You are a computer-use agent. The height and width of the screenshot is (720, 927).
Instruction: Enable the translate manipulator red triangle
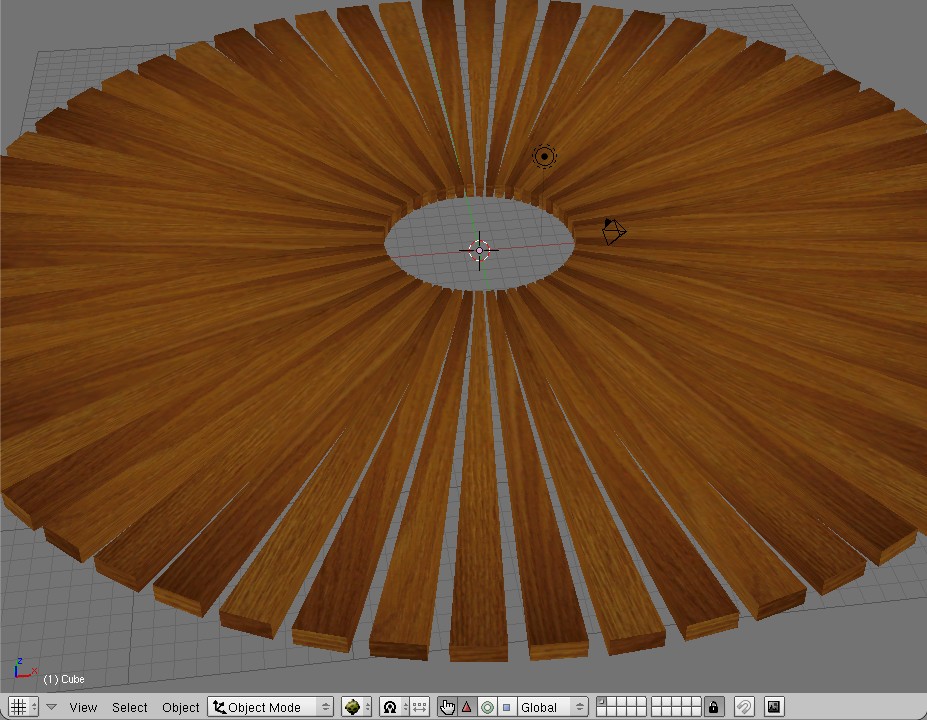pyautogui.click(x=467, y=707)
